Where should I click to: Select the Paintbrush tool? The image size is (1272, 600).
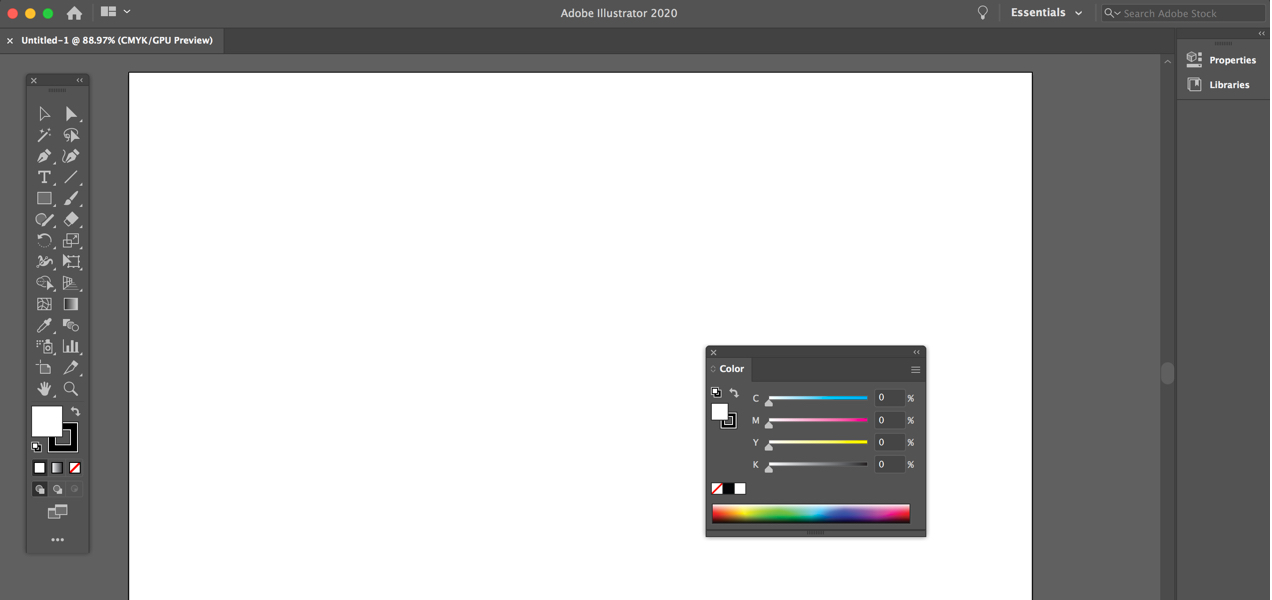tap(71, 198)
